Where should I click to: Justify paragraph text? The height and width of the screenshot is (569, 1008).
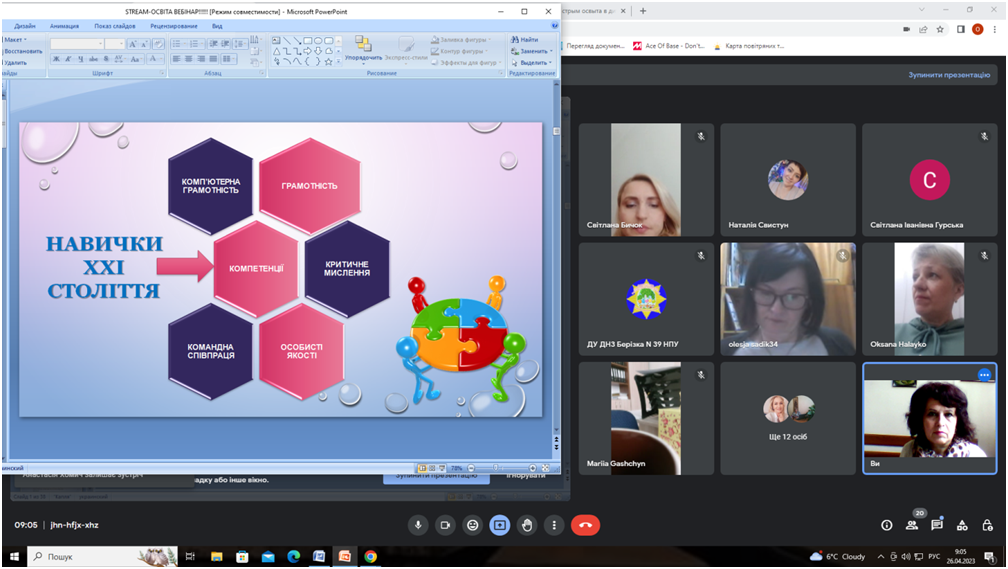213,59
